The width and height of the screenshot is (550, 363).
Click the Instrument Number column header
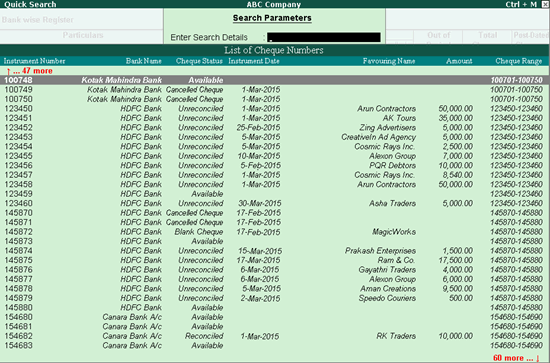pyautogui.click(x=34, y=61)
